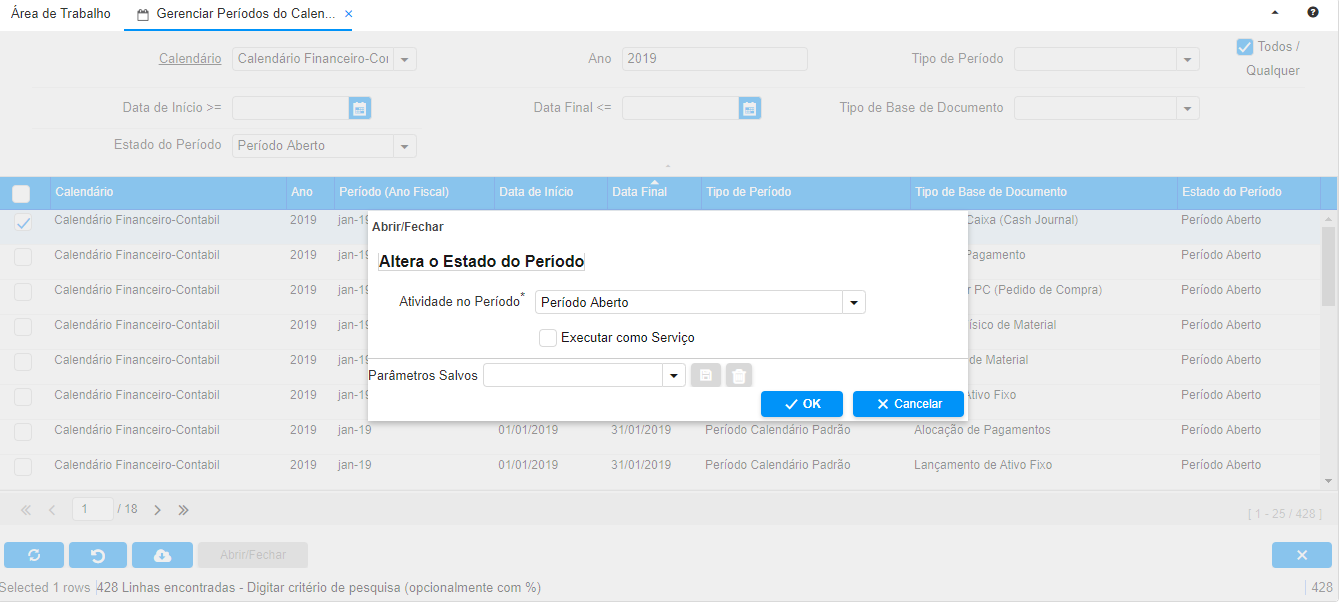Click the help question mark icon

pyautogui.click(x=1313, y=13)
